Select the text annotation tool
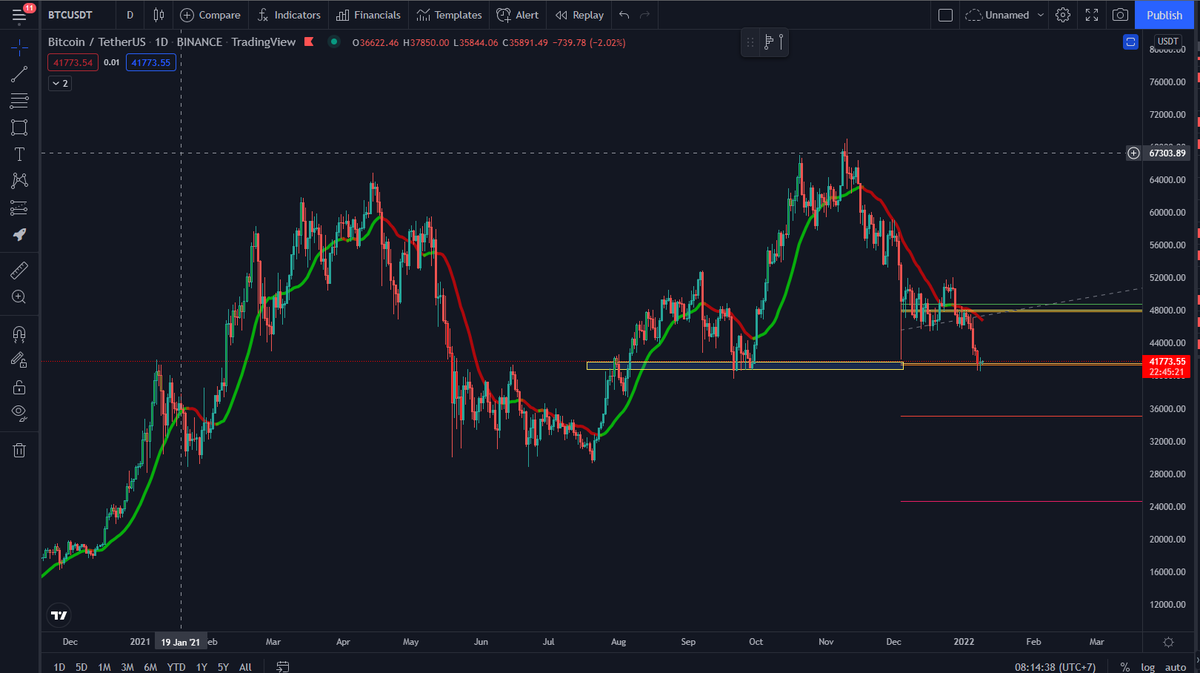This screenshot has width=1200, height=673. (x=19, y=154)
